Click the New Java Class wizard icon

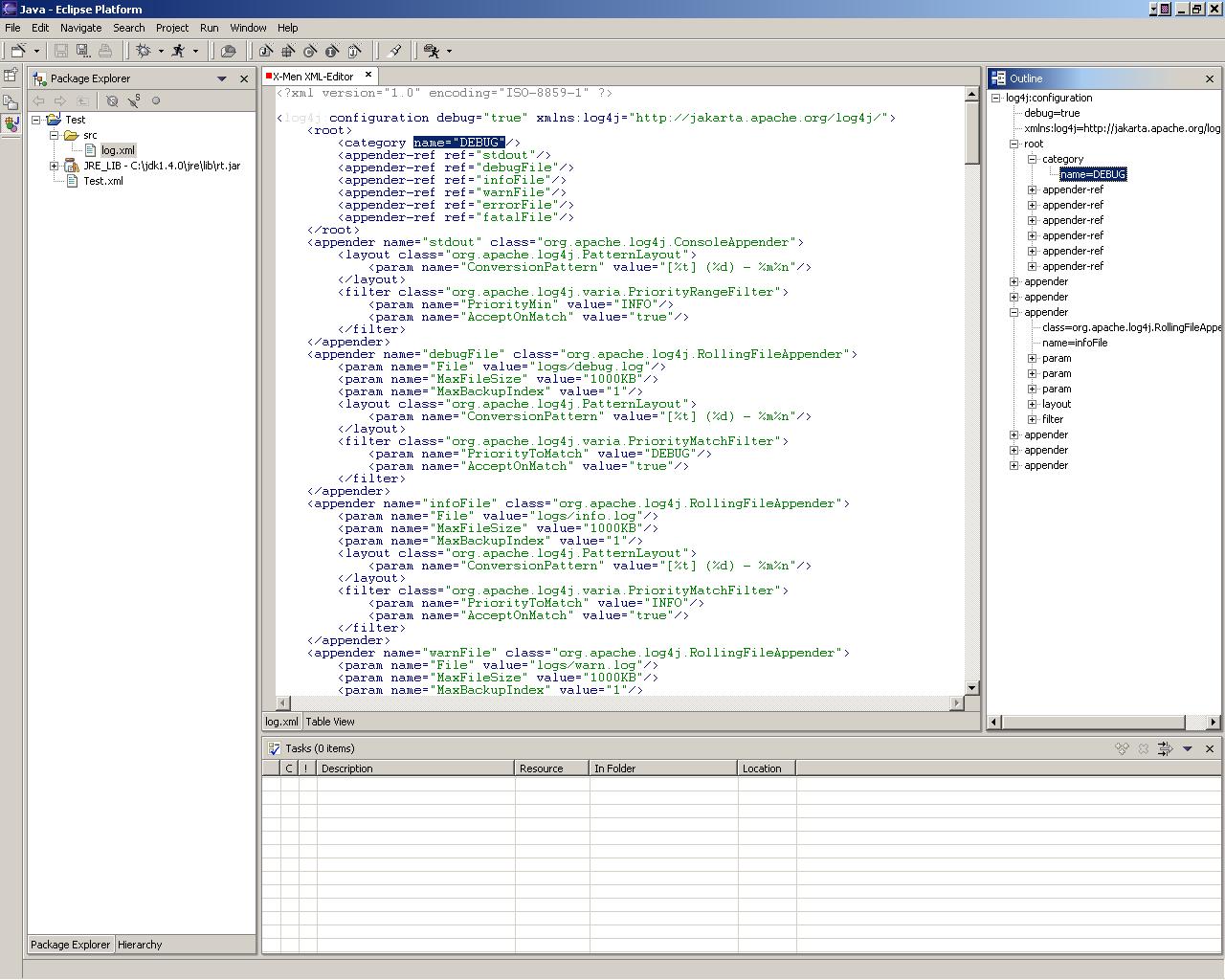pyautogui.click(x=310, y=51)
